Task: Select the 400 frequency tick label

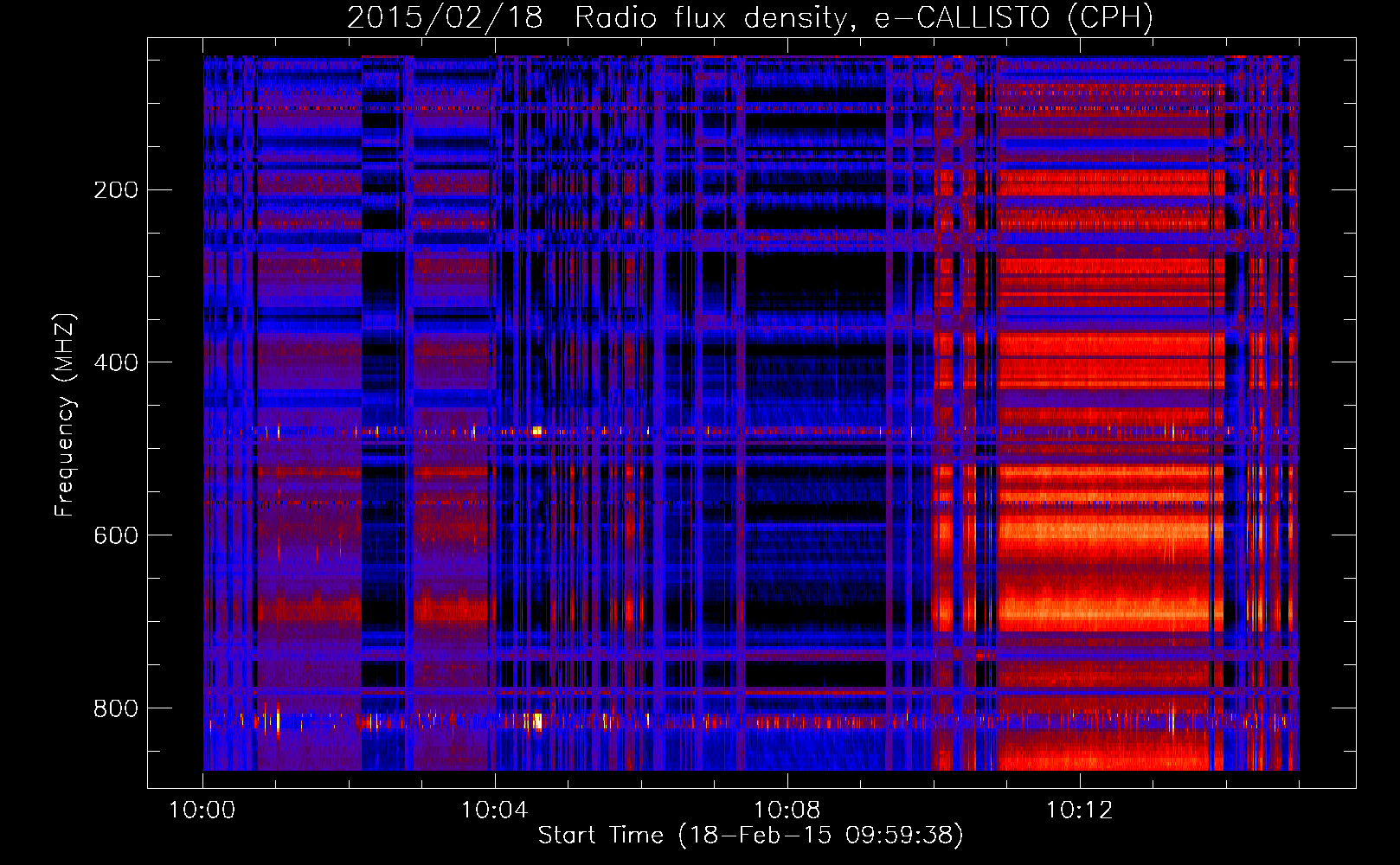Action: tap(116, 362)
